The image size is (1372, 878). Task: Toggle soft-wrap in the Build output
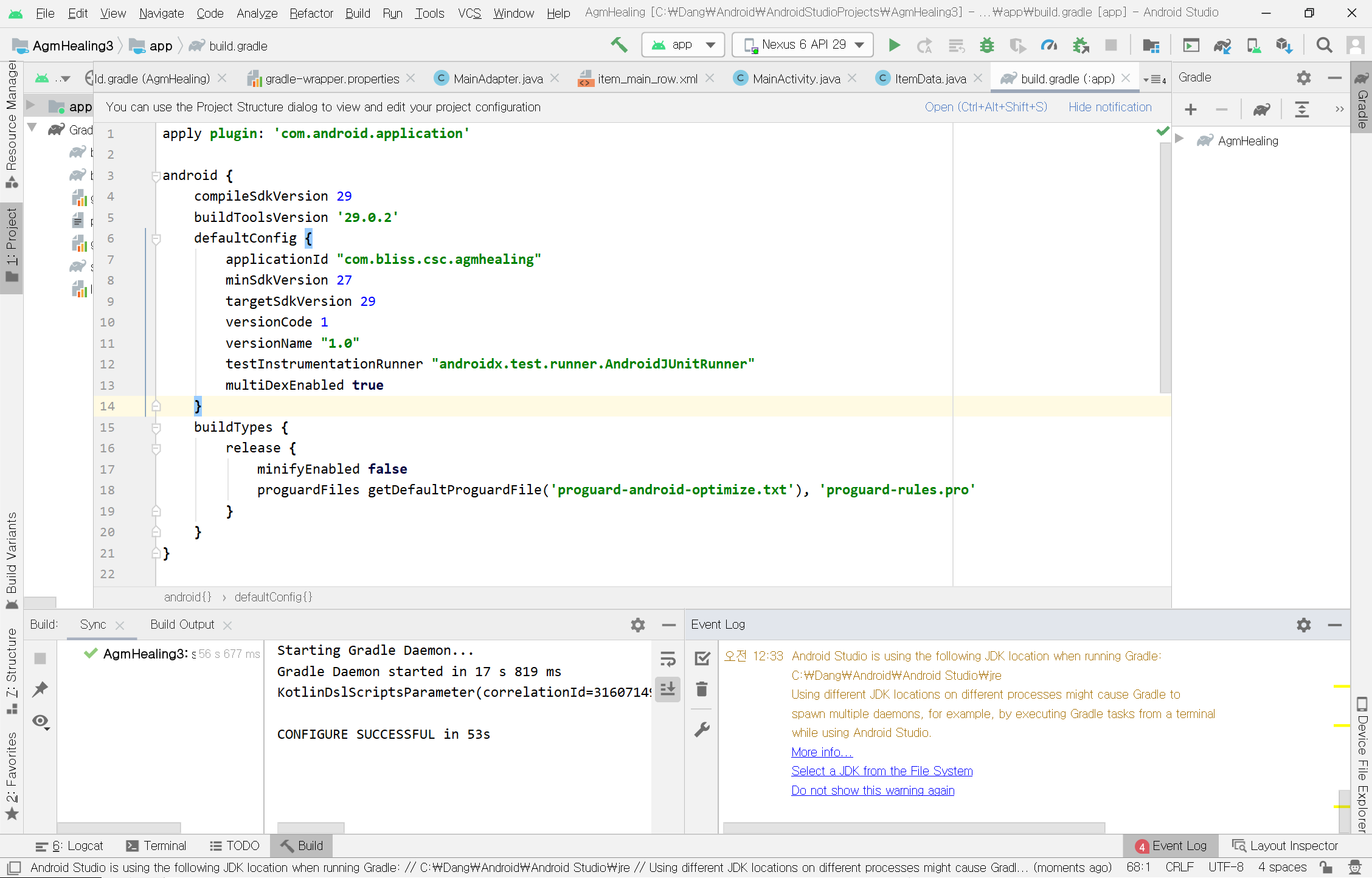[x=668, y=658]
